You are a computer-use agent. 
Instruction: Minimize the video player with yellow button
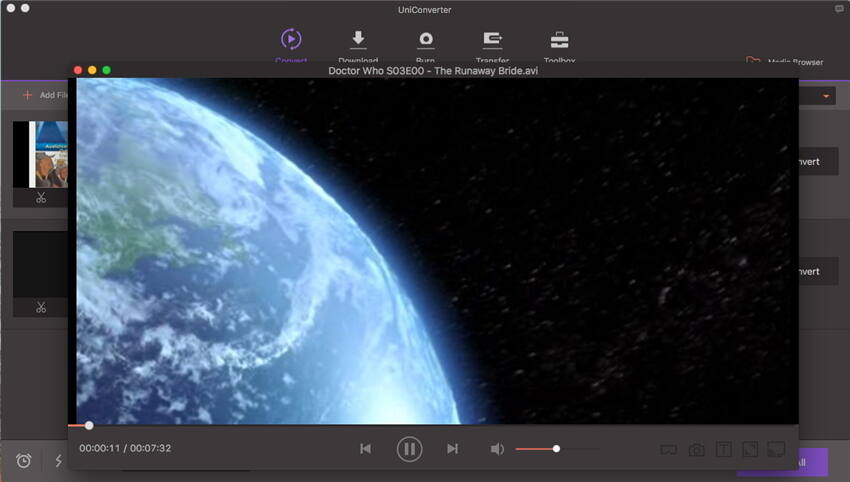92,70
